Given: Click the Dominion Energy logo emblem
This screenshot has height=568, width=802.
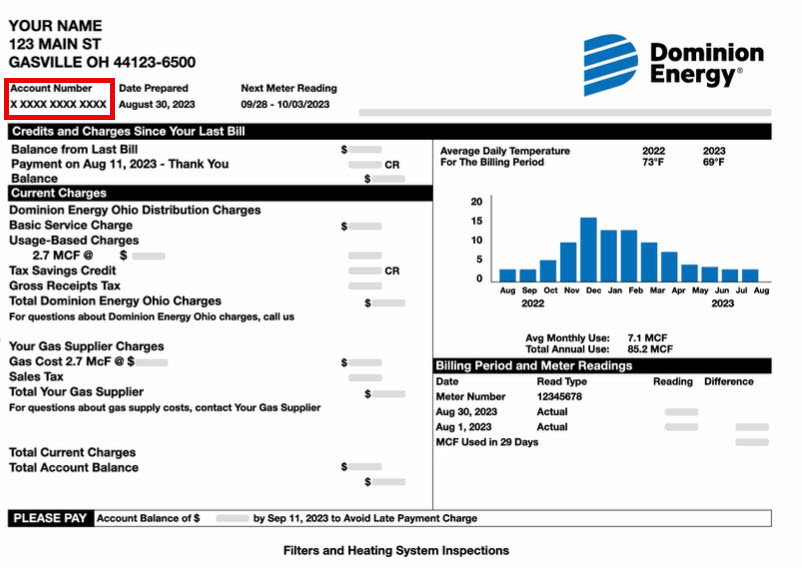Looking at the screenshot, I should 611,65.
